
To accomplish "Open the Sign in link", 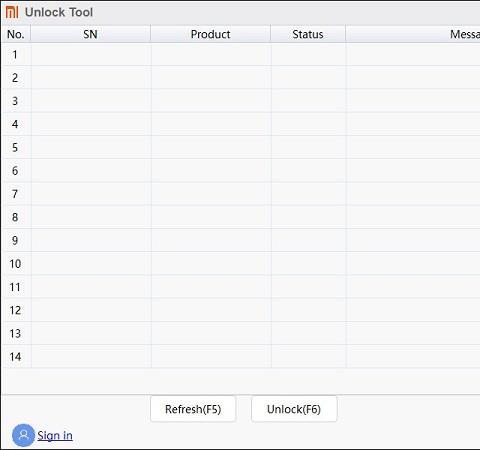I will 55,435.
